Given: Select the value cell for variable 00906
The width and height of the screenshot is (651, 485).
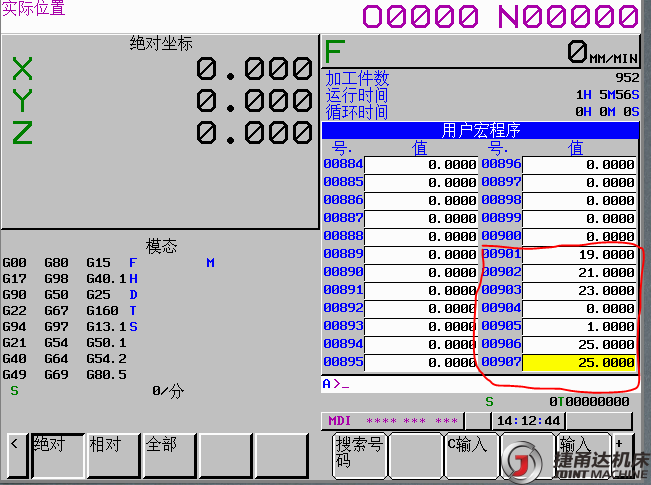Looking at the screenshot, I should point(580,344).
